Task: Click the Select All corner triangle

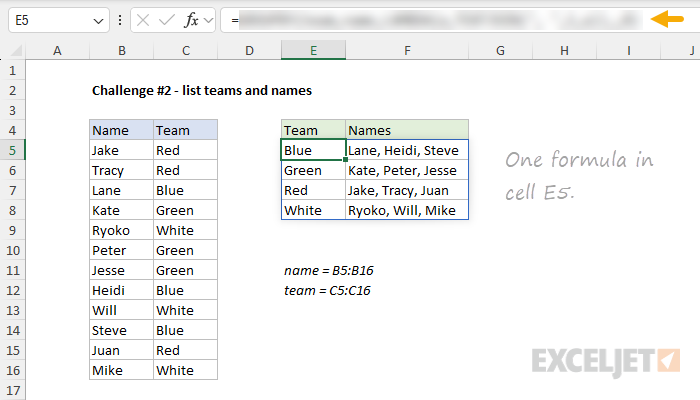Action: coord(16,50)
